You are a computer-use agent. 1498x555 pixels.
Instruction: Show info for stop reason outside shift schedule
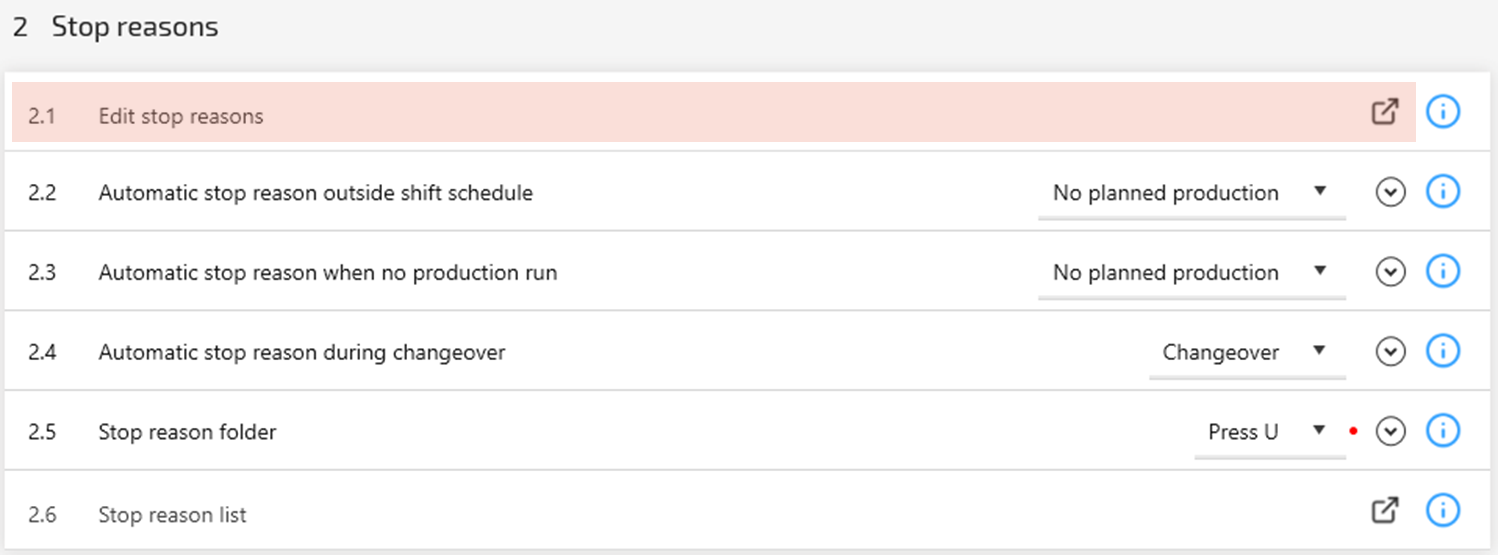point(1442,192)
